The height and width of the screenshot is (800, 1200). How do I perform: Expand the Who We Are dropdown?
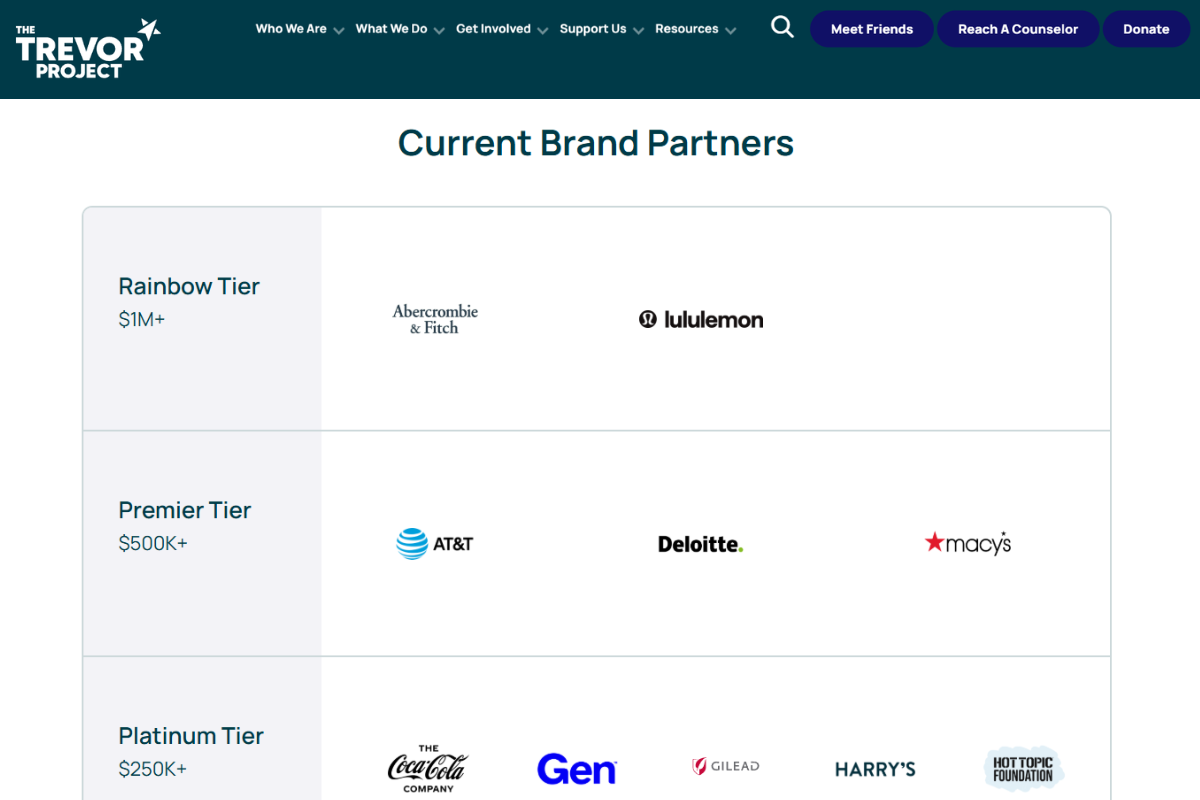point(291,29)
